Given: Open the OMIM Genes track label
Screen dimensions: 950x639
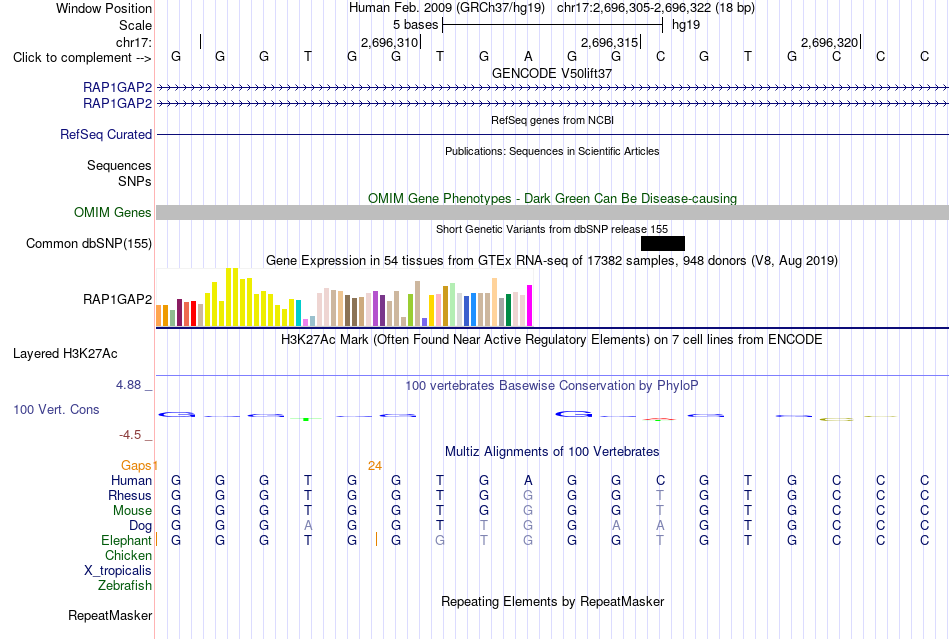Looking at the screenshot, I should 113,213.
